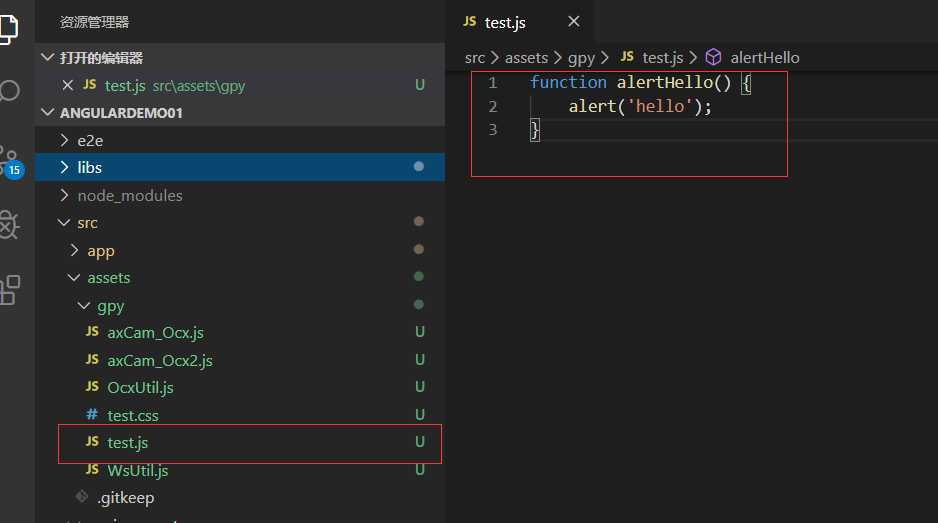
Task: Open the Search view in activity bar
Action: [8, 91]
